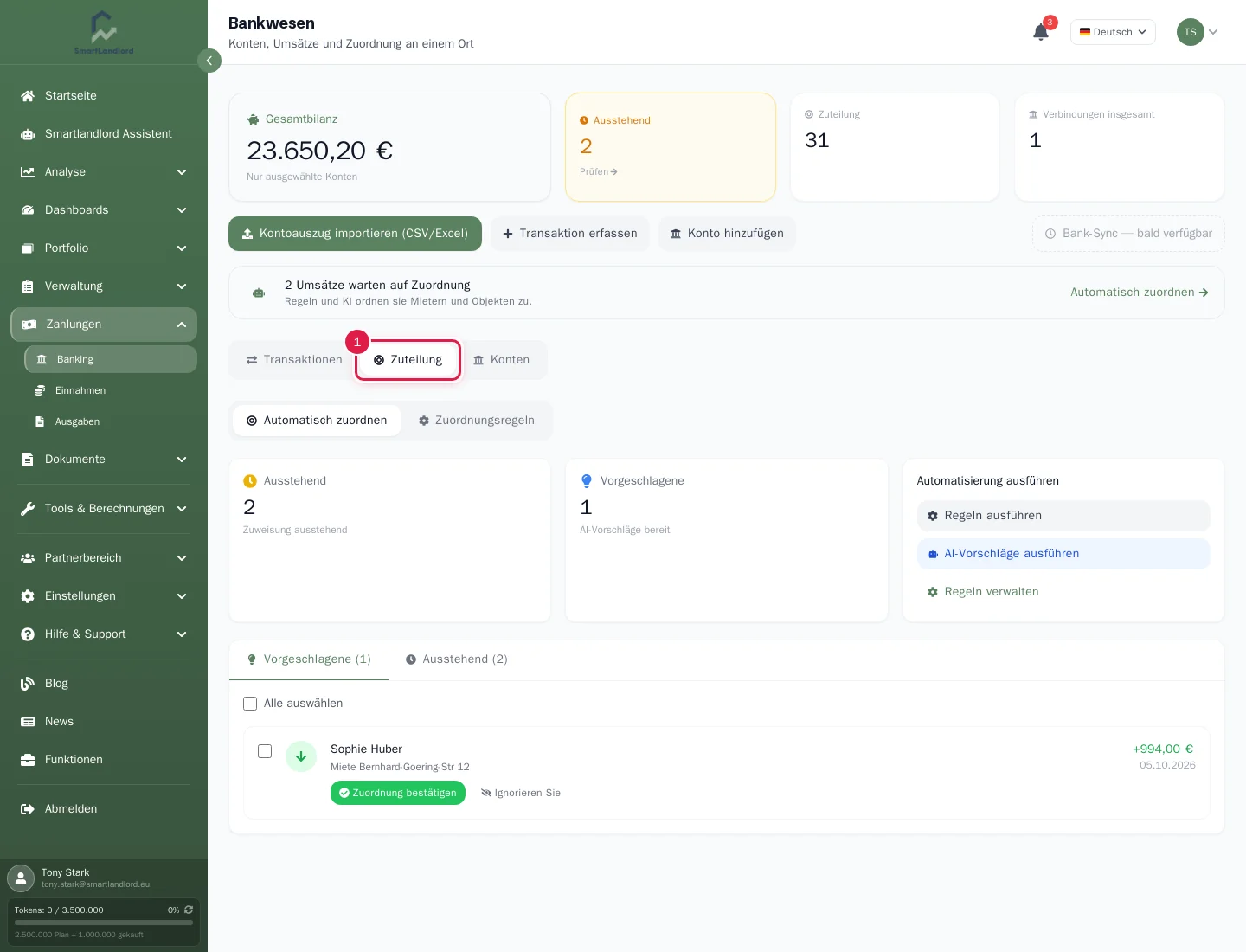The width and height of the screenshot is (1246, 952).
Task: Open the notifications bell
Action: 1041,32
